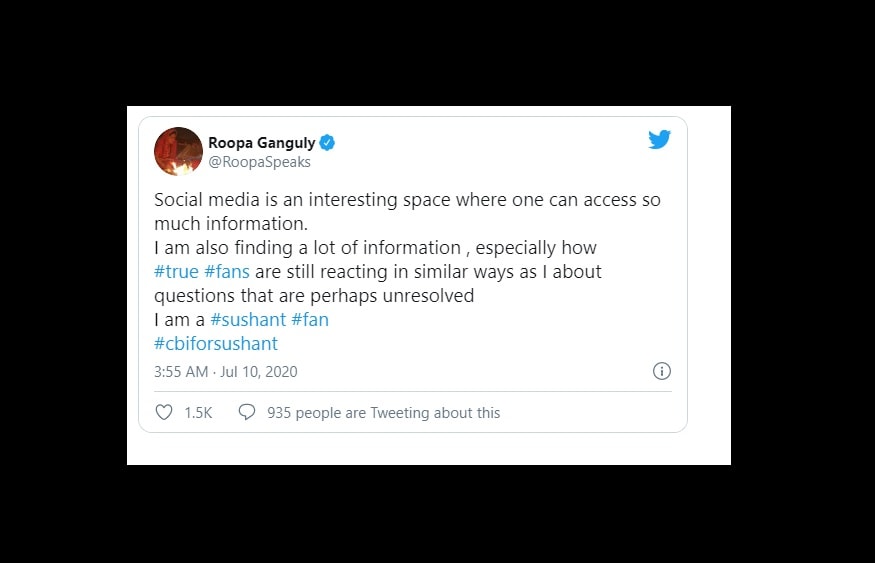The height and width of the screenshot is (563, 875).
Task: Open the Roopa Ganguly display name
Action: click(x=262, y=143)
